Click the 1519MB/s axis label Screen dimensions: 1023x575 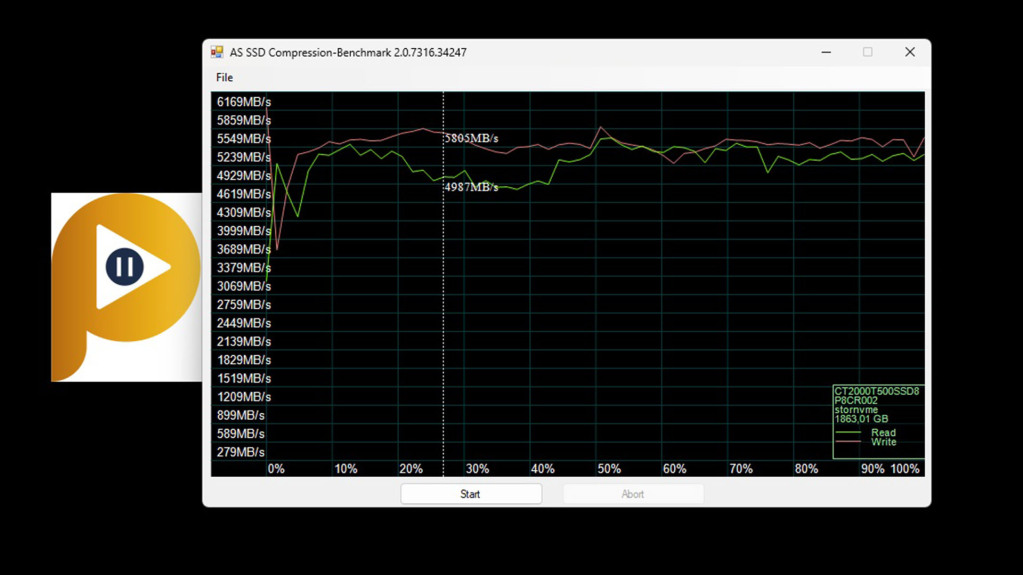[x=243, y=378]
